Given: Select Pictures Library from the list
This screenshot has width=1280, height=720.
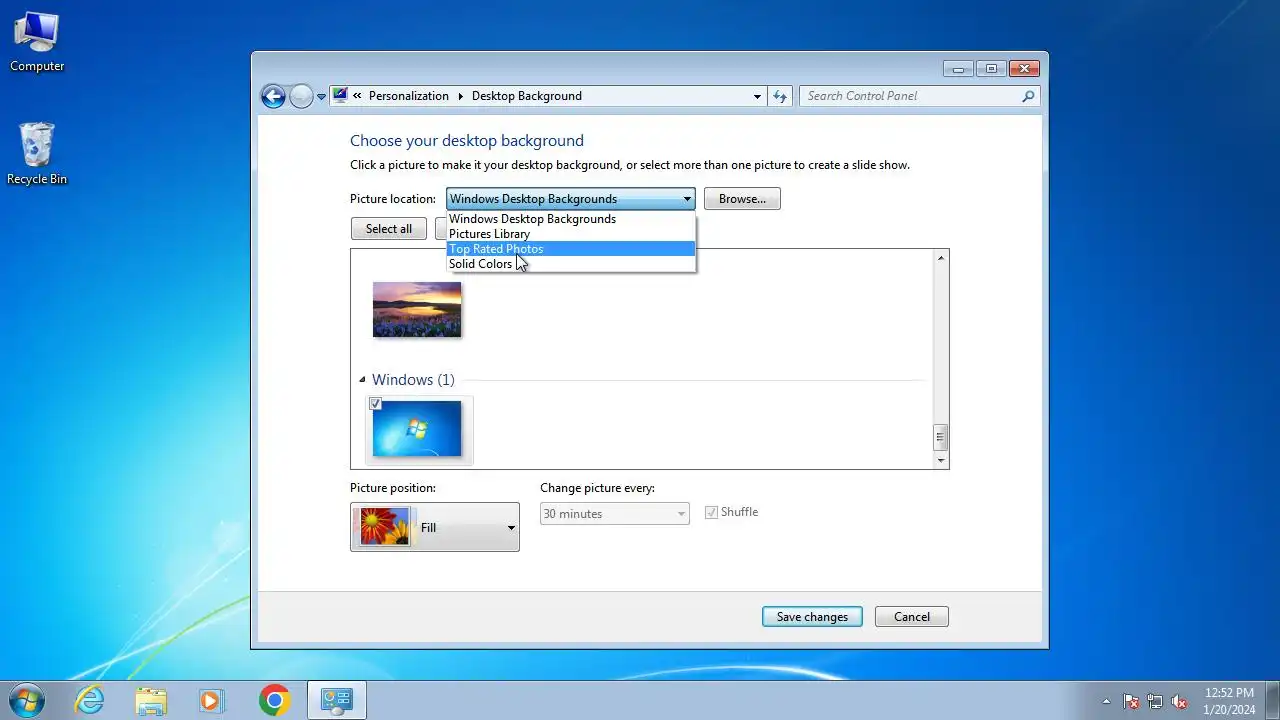Looking at the screenshot, I should tap(571, 233).
